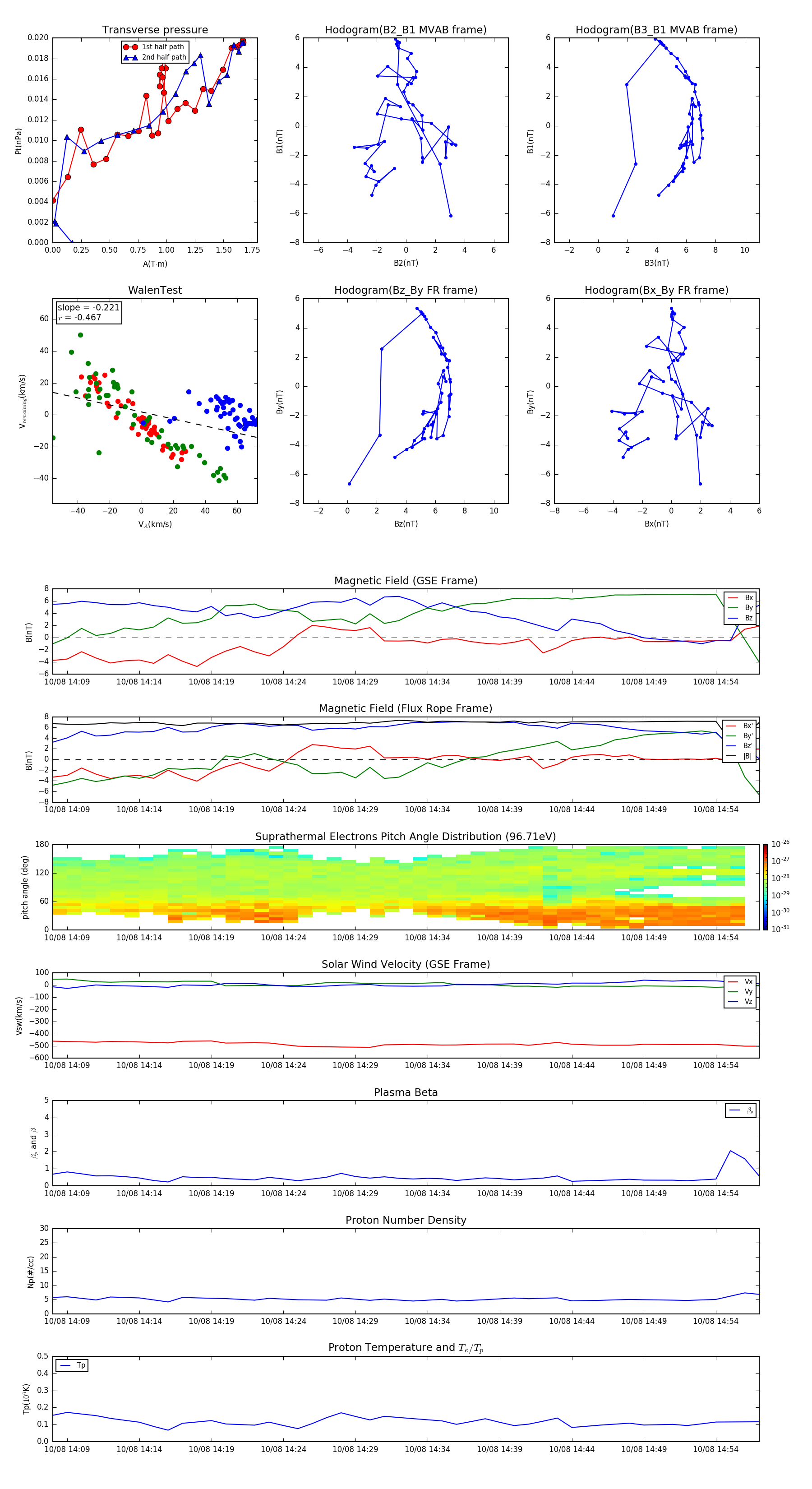Click the "A(T·m)" x-axis label

[x=155, y=264]
